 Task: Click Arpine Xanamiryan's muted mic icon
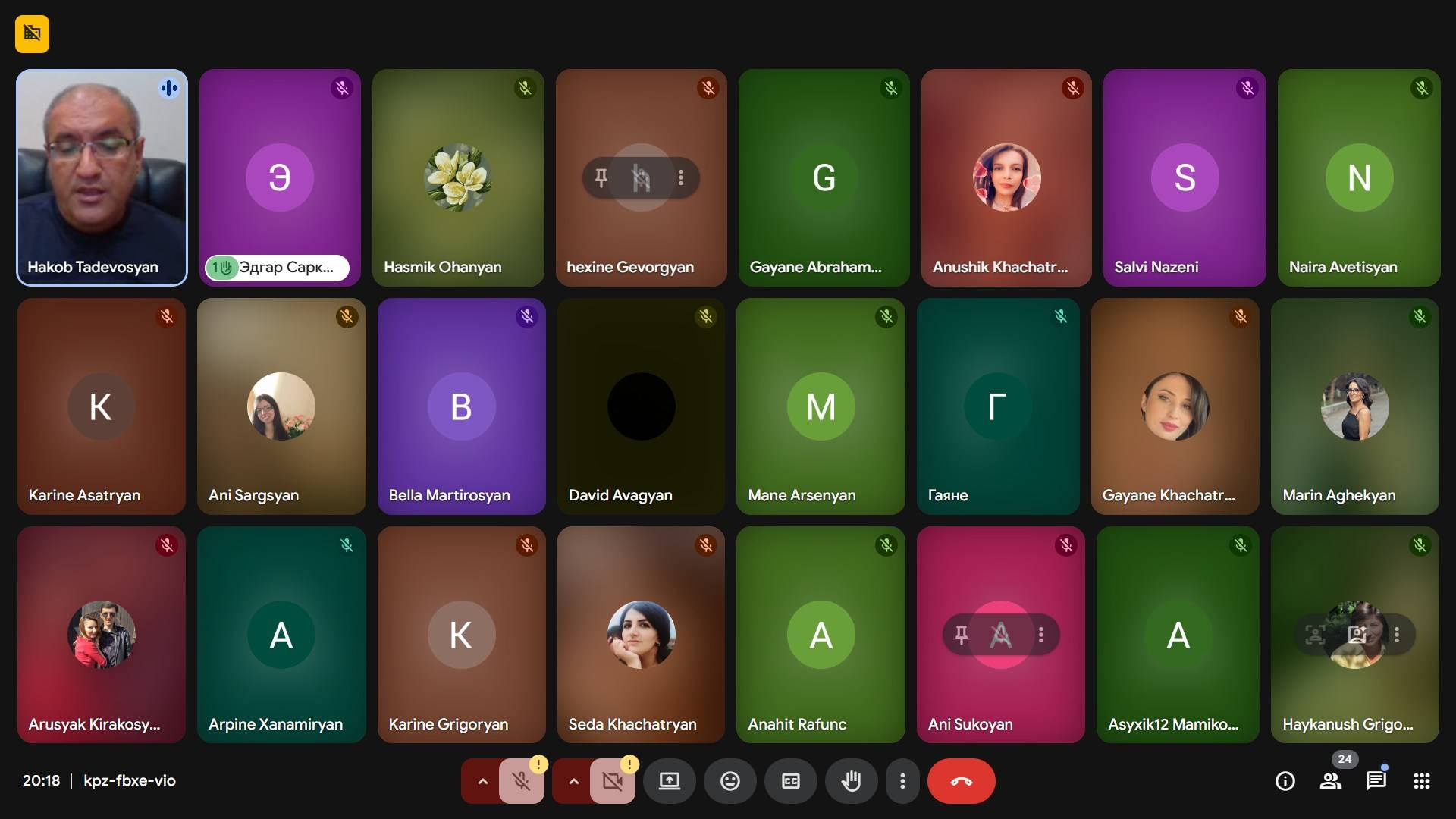point(347,545)
